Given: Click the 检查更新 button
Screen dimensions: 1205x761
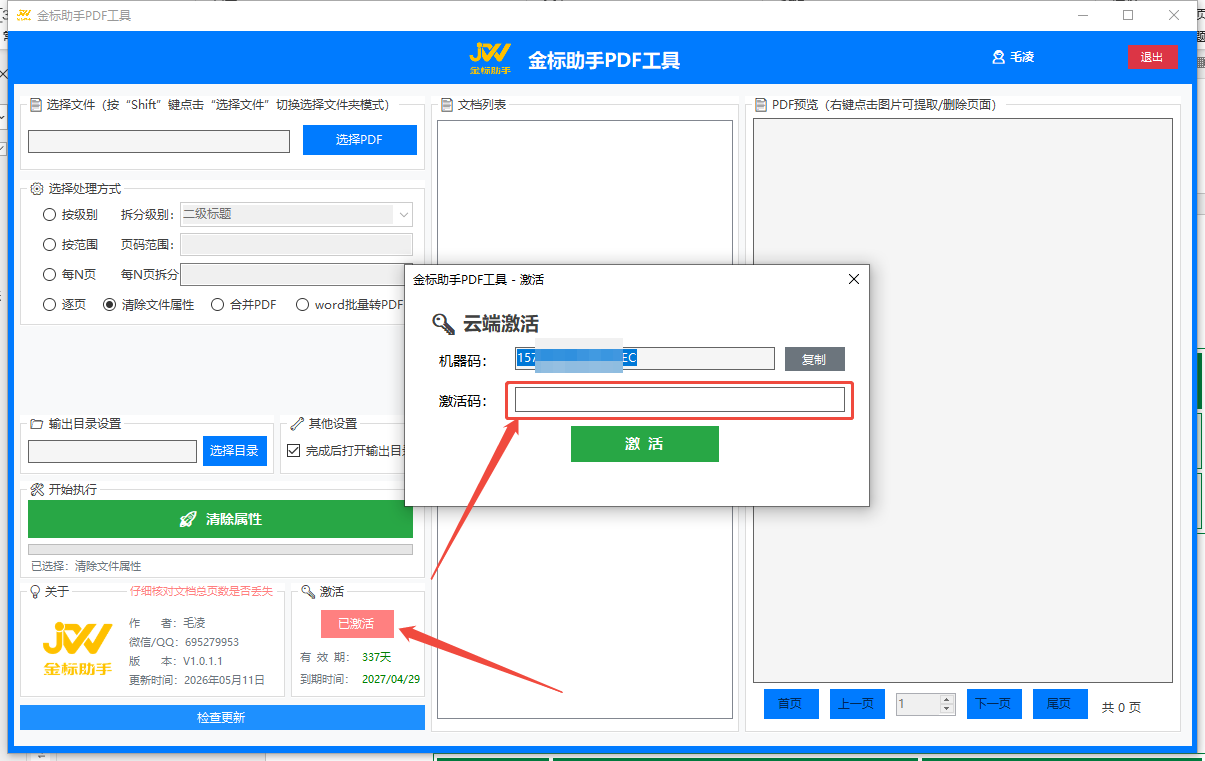Looking at the screenshot, I should click(x=222, y=717).
